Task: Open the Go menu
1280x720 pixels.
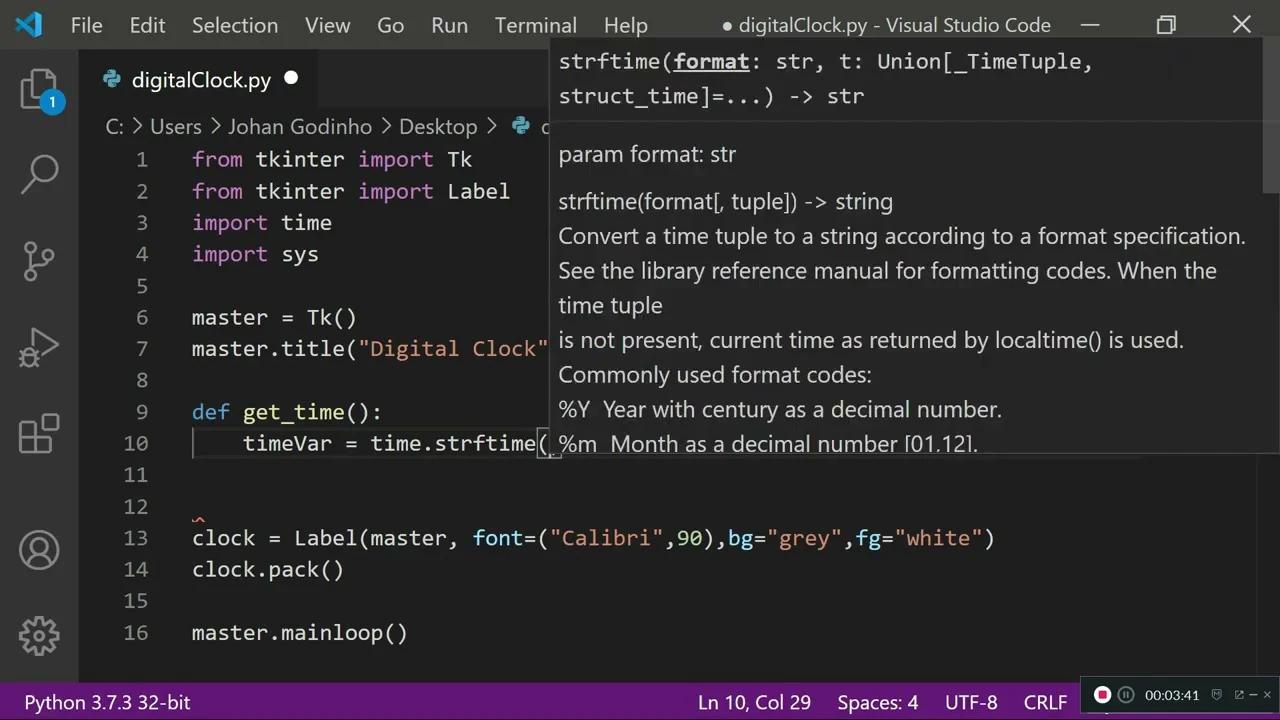Action: [390, 25]
